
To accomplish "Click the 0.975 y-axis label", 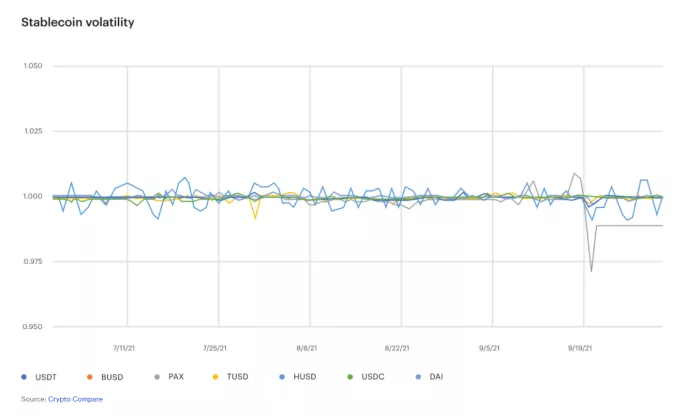I will 33,261.
